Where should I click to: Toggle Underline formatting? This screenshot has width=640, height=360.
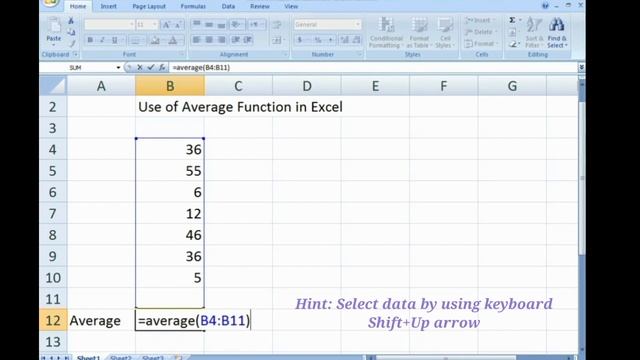(115, 40)
